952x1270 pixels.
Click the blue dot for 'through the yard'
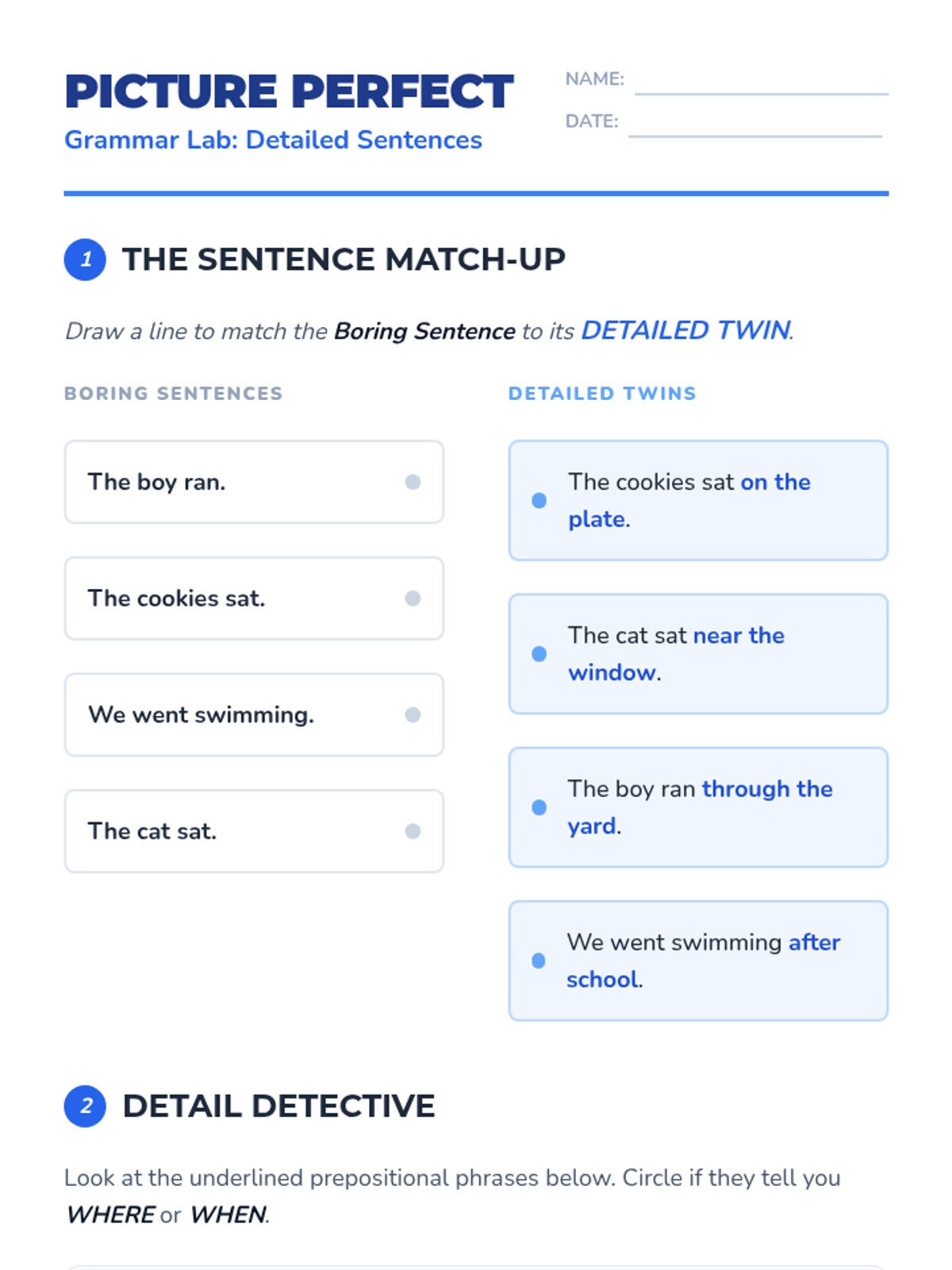[539, 807]
